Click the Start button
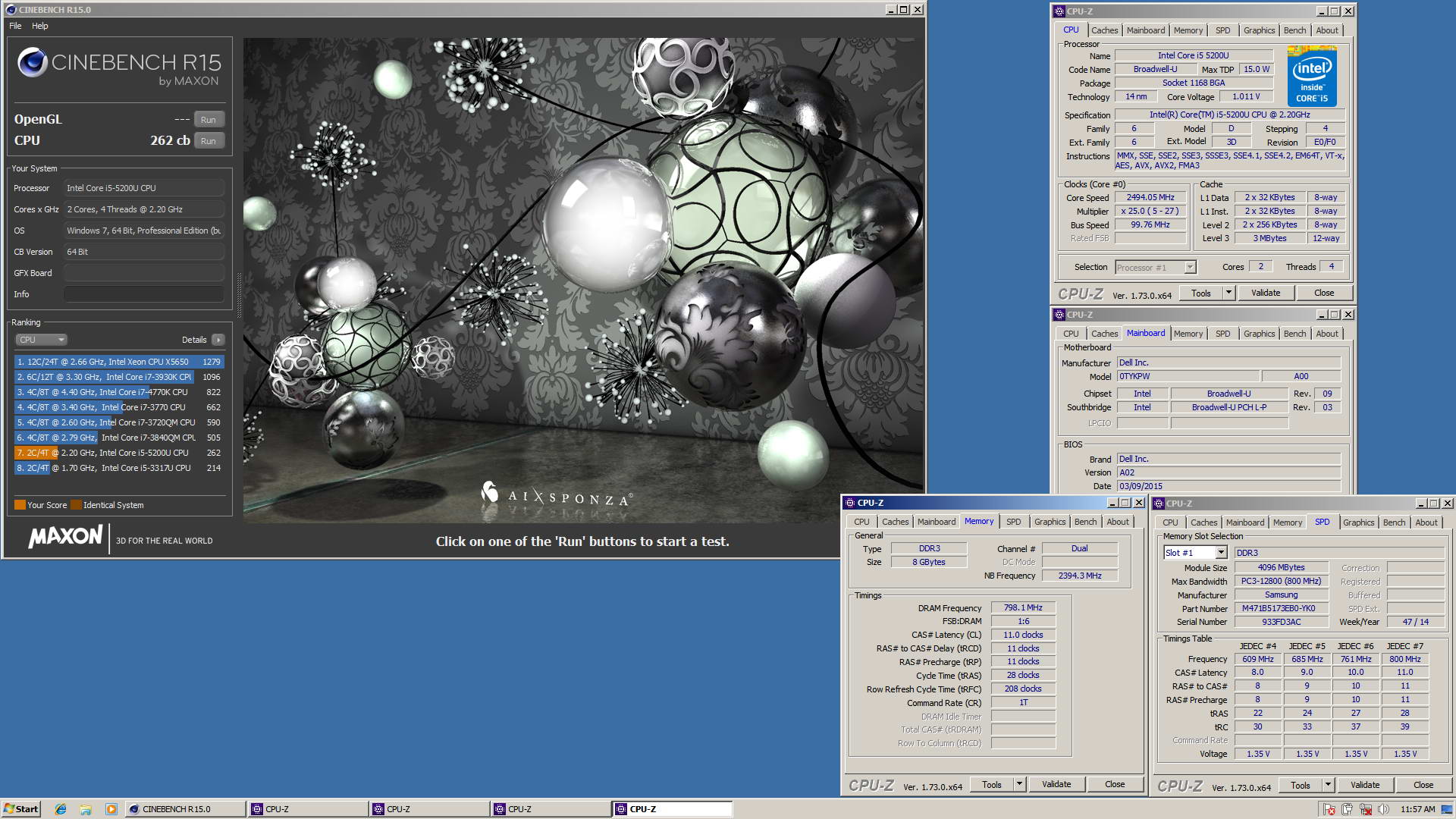The height and width of the screenshot is (819, 1456). click(x=21, y=809)
